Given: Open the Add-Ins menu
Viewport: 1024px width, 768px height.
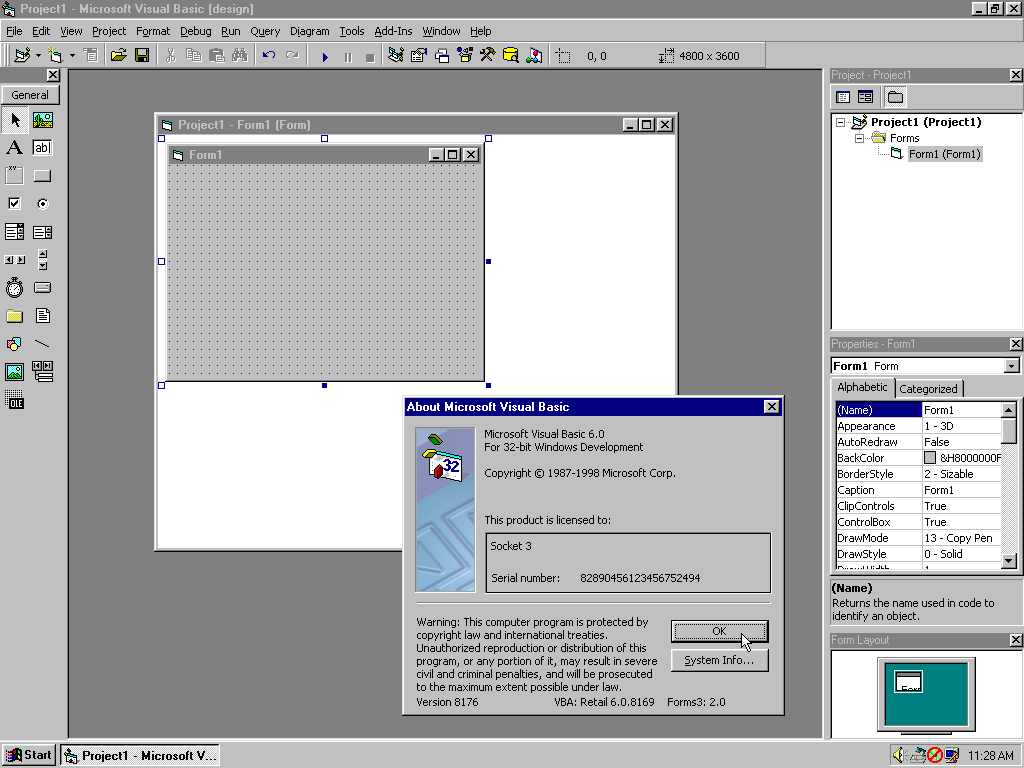Looking at the screenshot, I should [x=393, y=31].
